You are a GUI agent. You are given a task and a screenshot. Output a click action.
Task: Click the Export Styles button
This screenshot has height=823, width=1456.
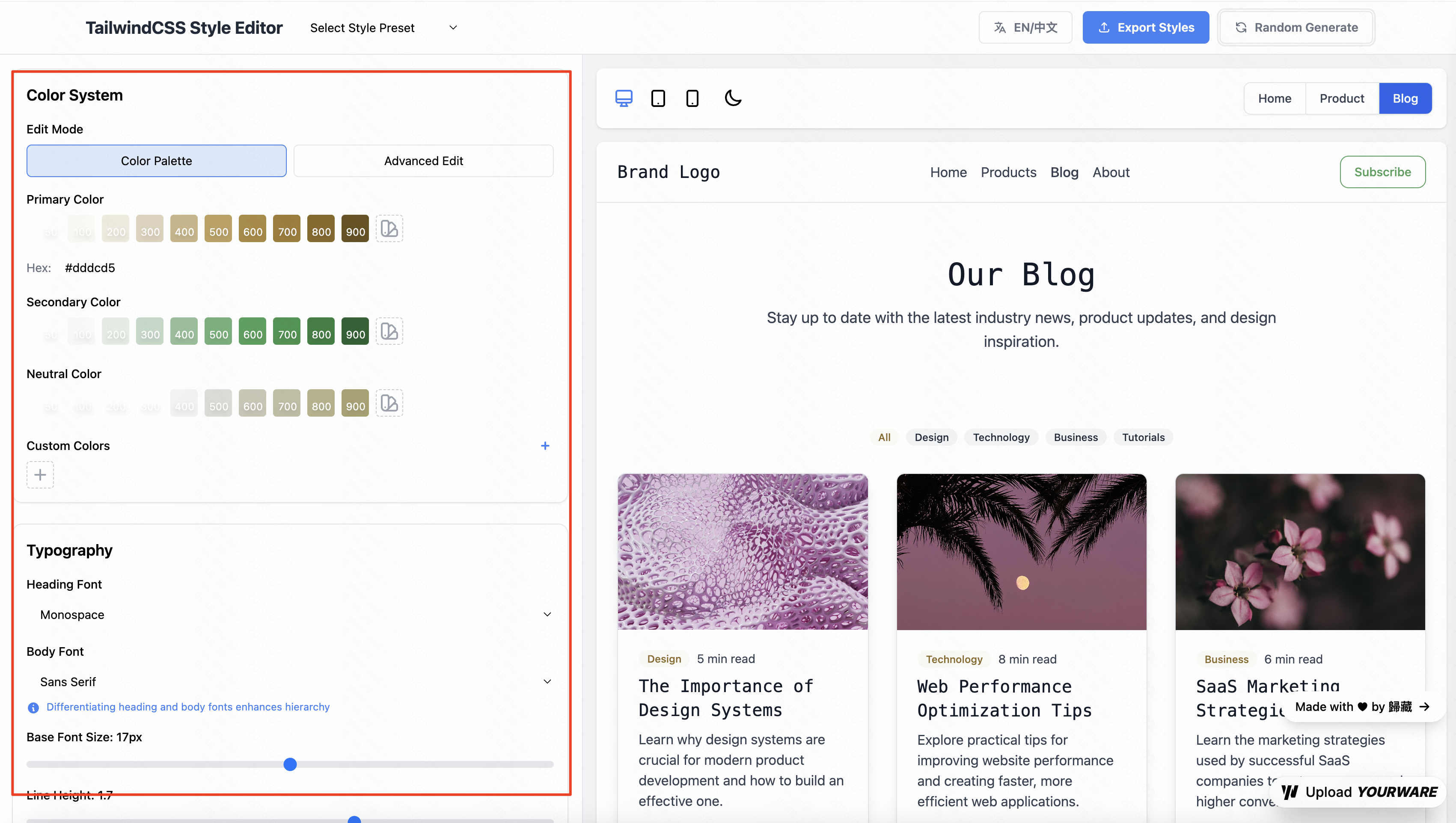1146,27
